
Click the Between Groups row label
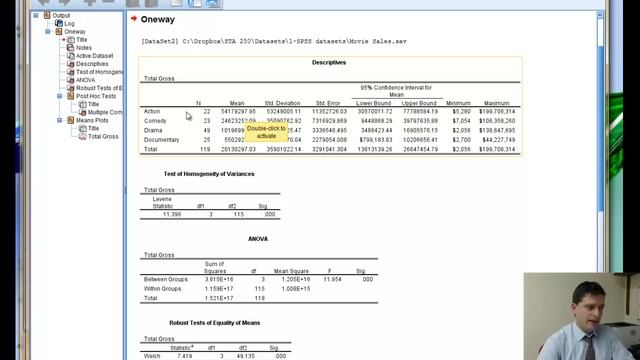click(166, 279)
